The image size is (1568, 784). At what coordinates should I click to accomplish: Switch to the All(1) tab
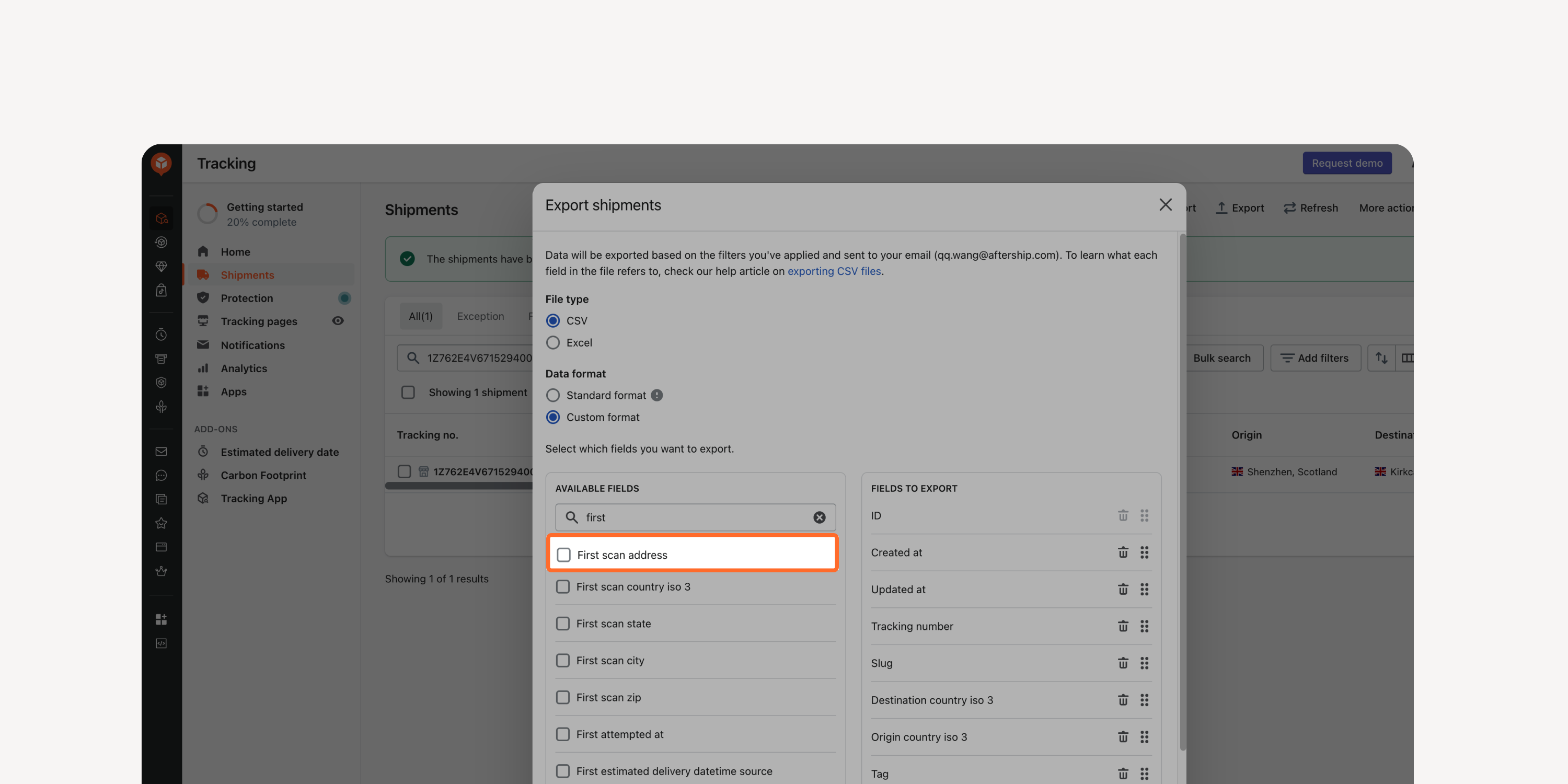pos(421,316)
